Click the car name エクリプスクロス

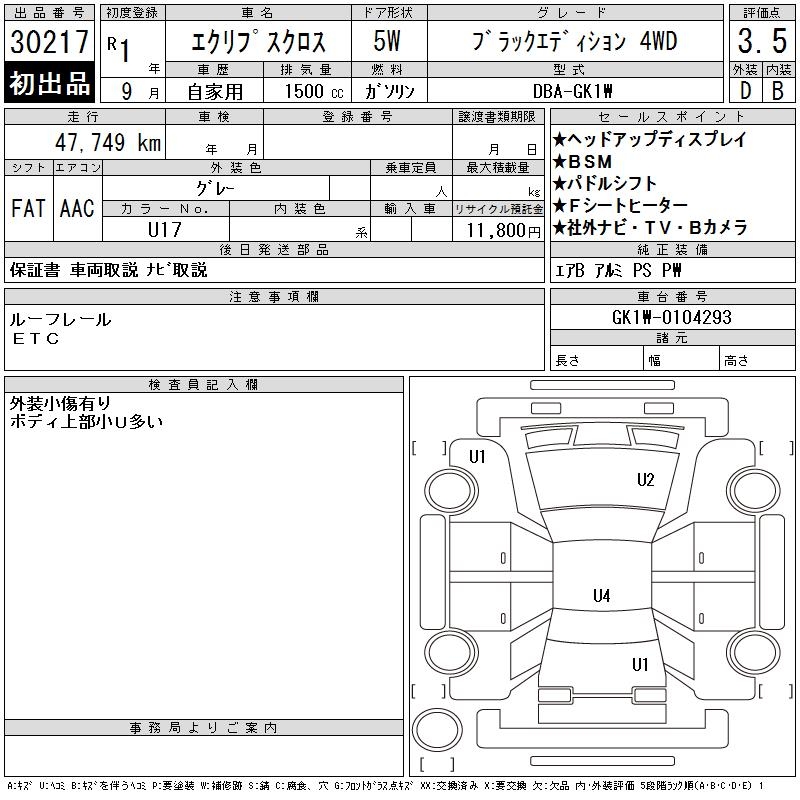(258, 42)
